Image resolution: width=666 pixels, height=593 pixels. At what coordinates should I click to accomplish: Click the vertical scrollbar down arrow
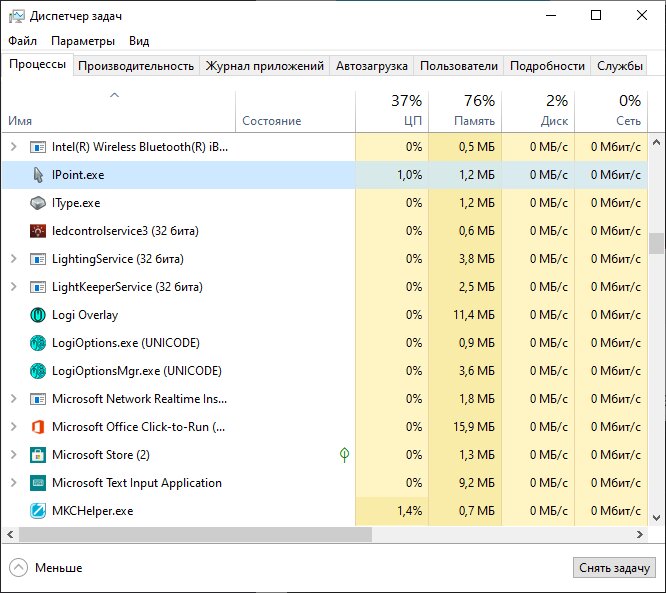[x=657, y=518]
